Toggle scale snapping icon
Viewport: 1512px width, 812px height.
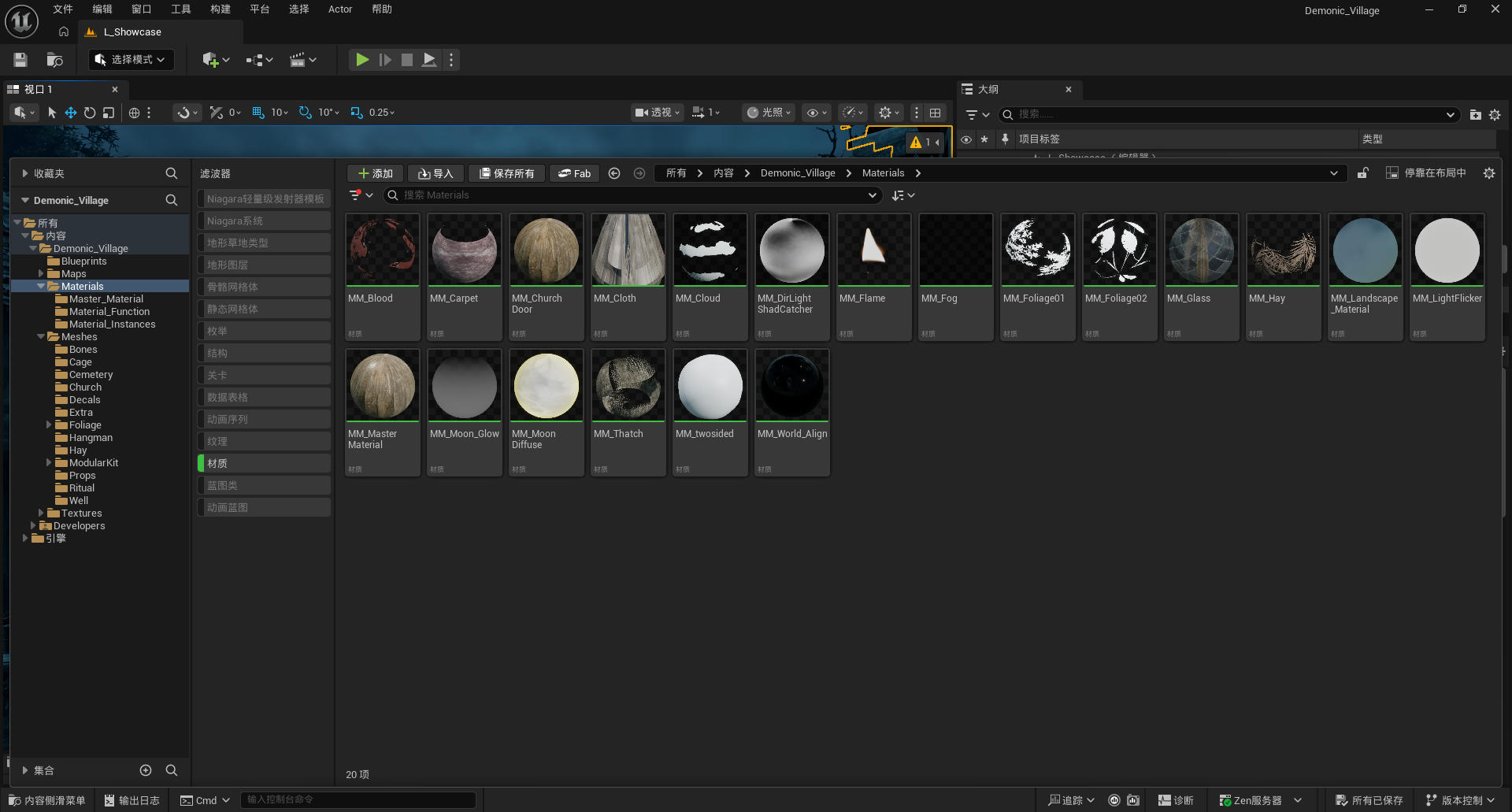[357, 113]
